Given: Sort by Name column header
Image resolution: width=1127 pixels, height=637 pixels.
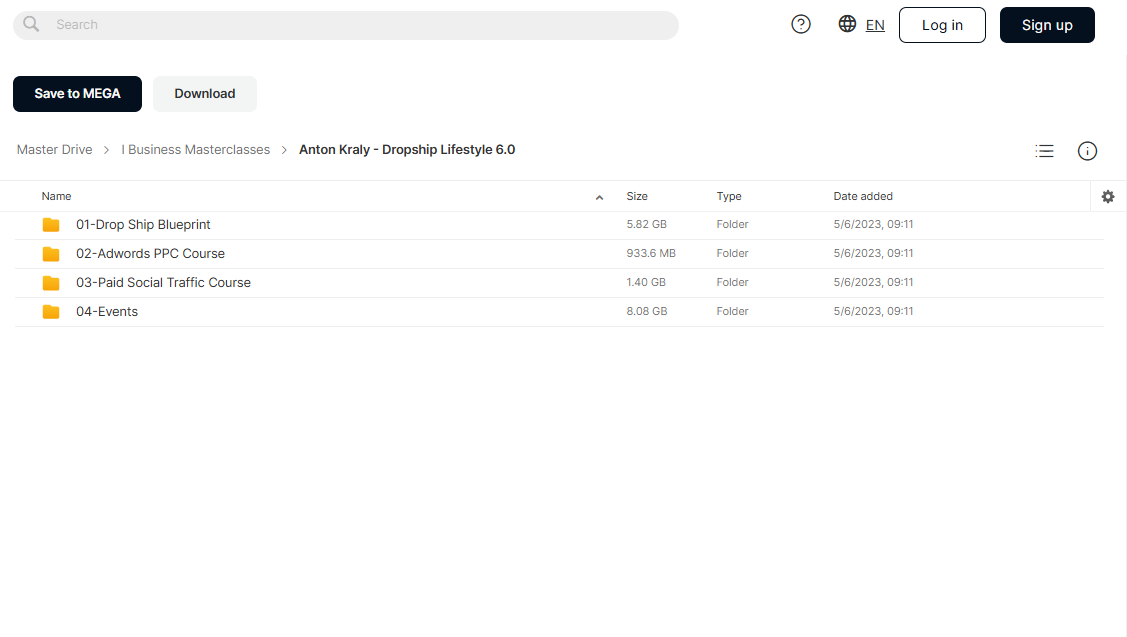Looking at the screenshot, I should pos(56,196).
